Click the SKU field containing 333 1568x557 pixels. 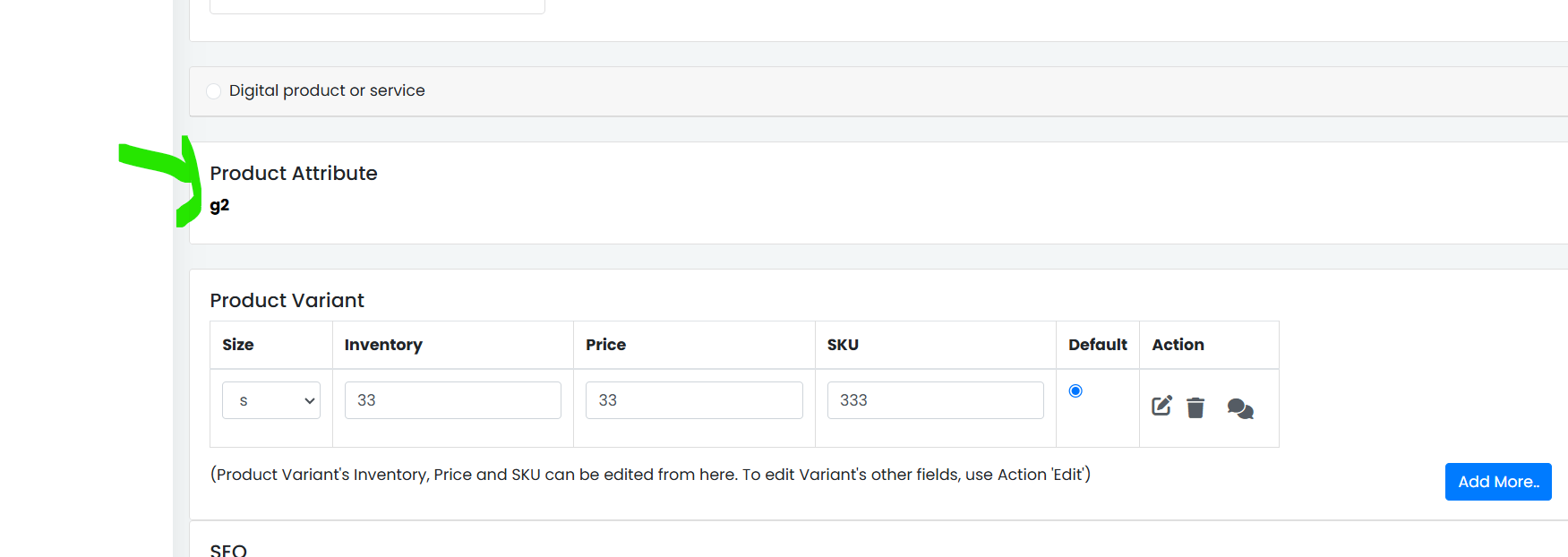[936, 400]
